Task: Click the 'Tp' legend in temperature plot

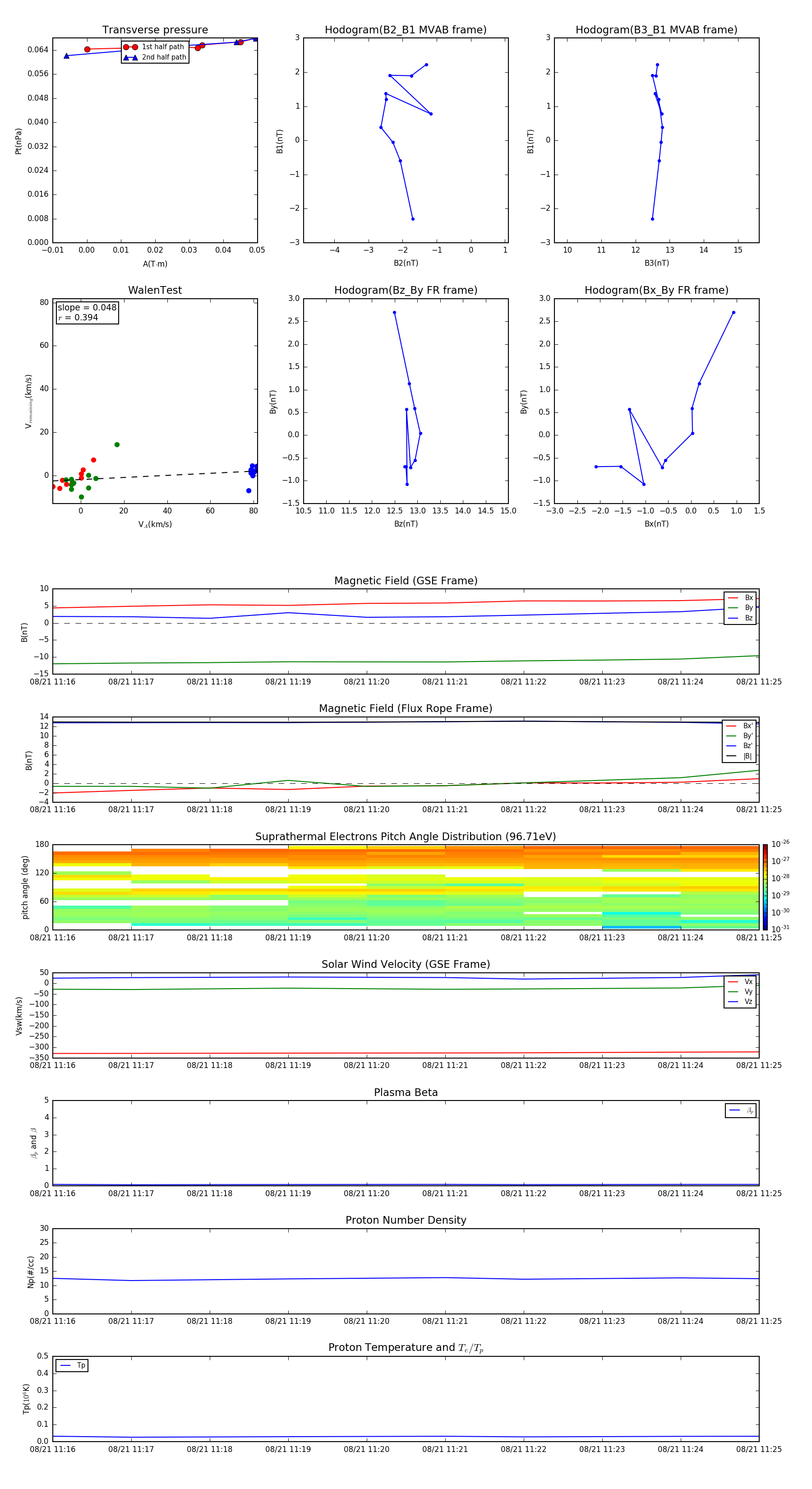Action: point(72,1365)
